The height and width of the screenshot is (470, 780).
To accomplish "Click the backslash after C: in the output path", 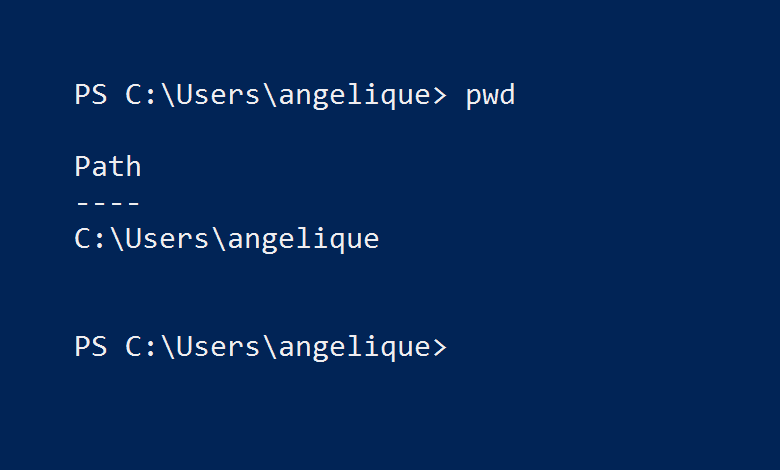I will point(117,239).
